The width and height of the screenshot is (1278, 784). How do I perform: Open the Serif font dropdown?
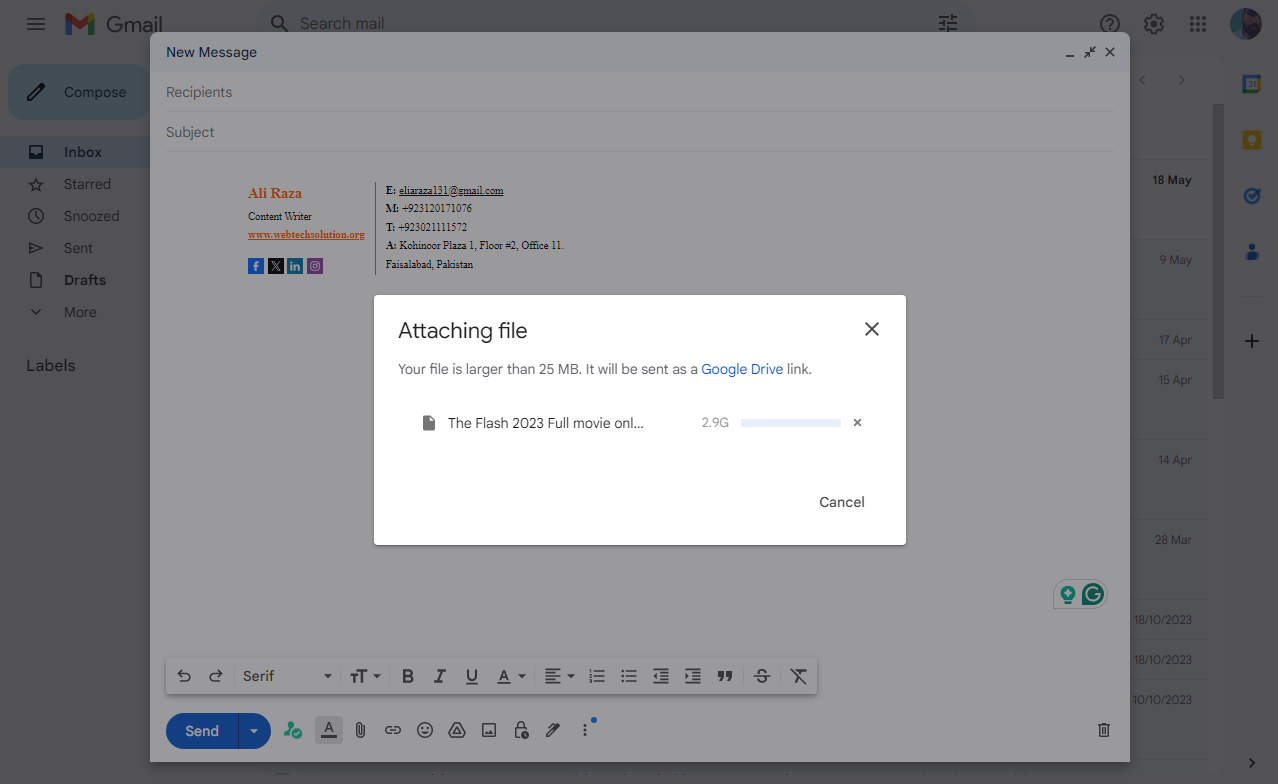tap(287, 676)
